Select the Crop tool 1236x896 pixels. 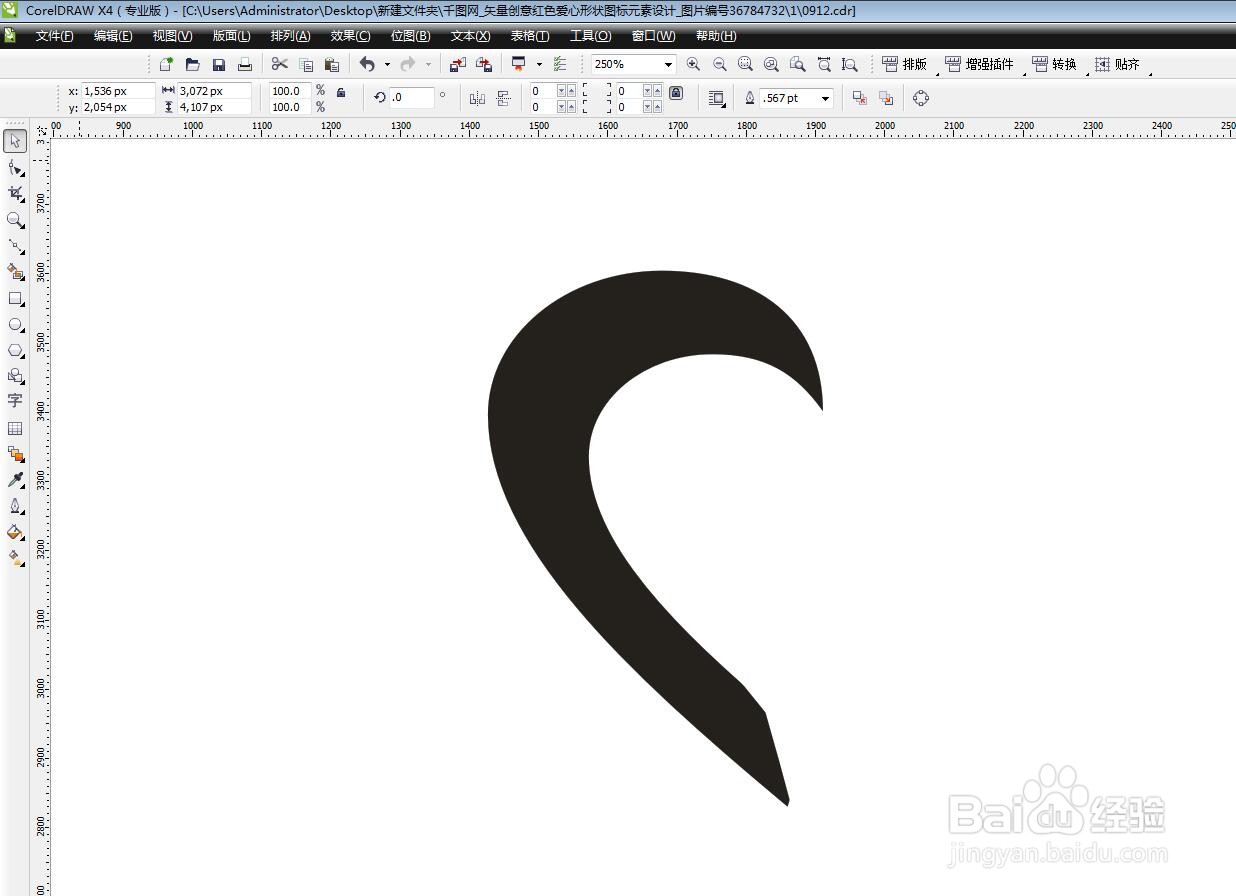click(x=15, y=193)
